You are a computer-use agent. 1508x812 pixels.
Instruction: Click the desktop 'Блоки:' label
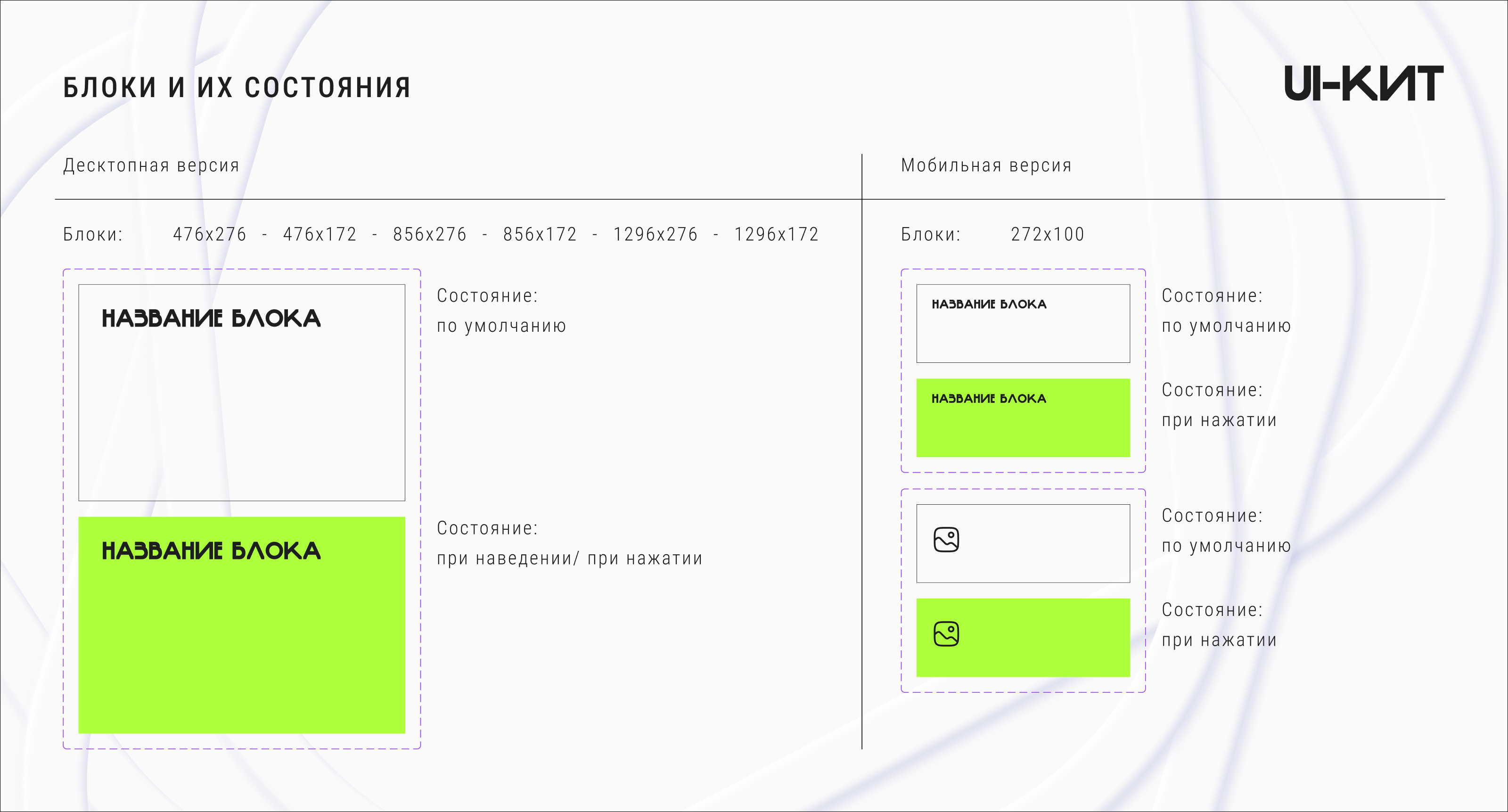(93, 234)
